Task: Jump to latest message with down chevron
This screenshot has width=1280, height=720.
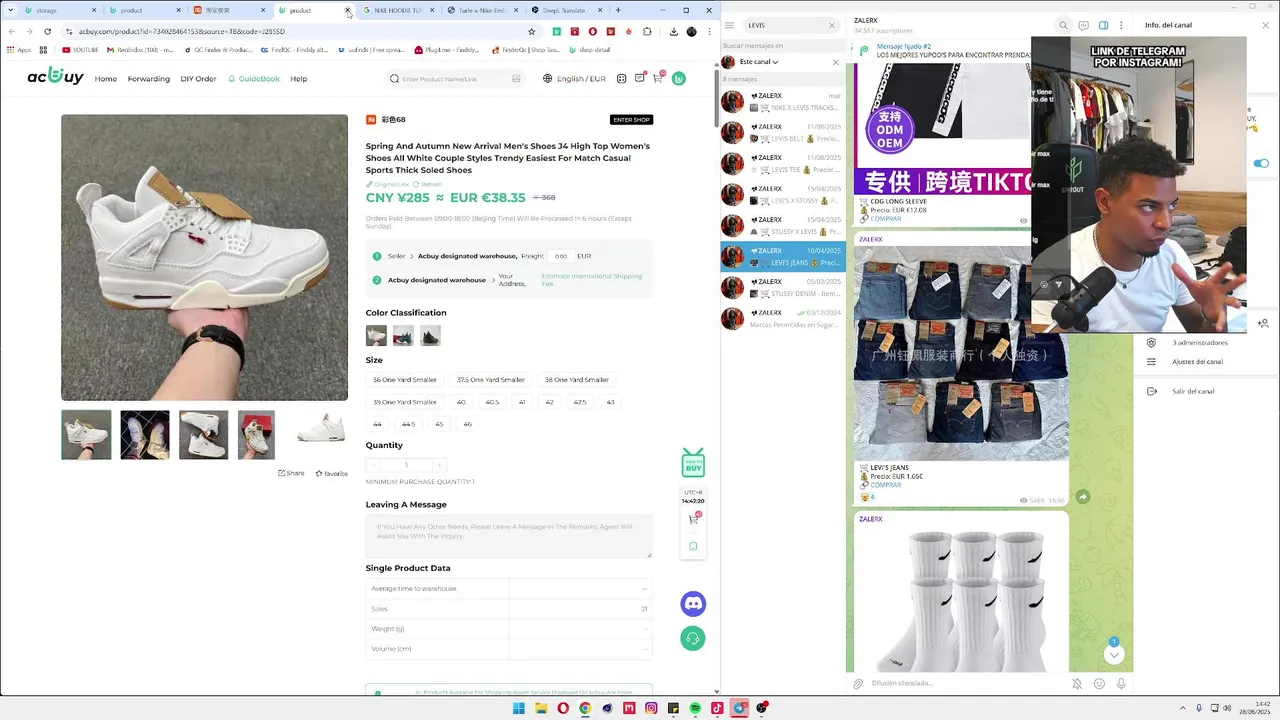Action: coord(1114,655)
